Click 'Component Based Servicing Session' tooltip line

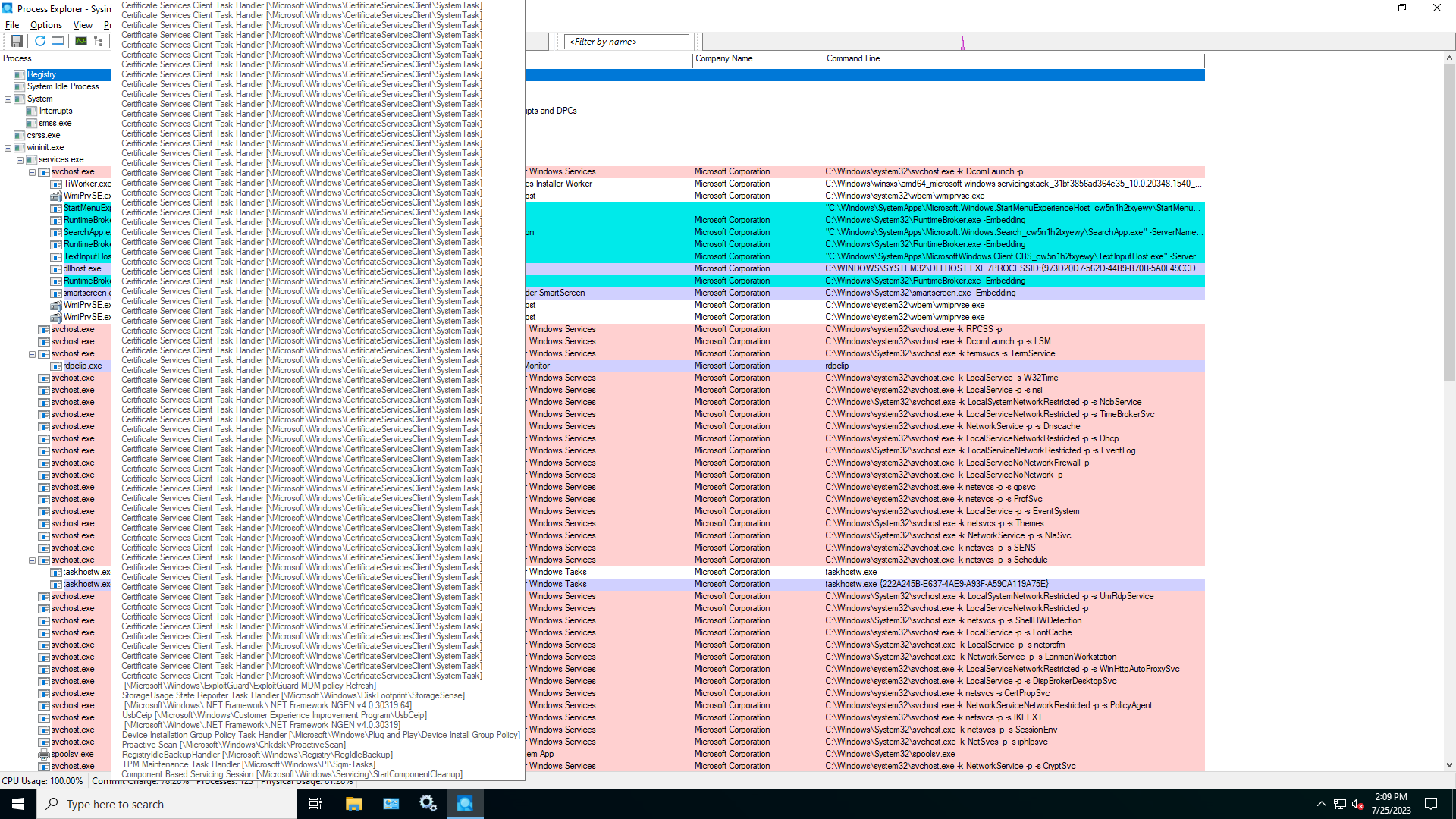click(x=291, y=774)
